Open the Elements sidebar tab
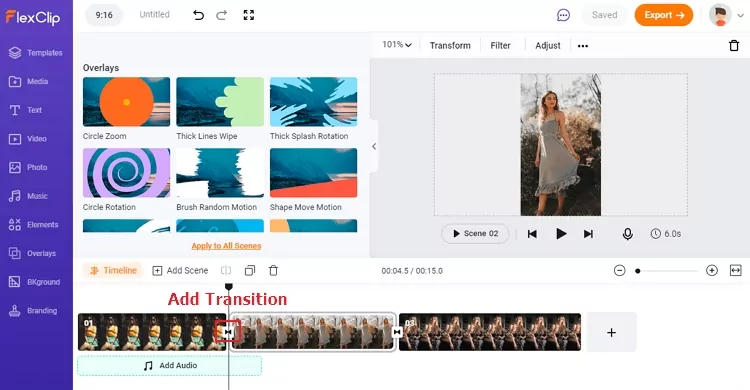The width and height of the screenshot is (750, 390). tap(33, 224)
